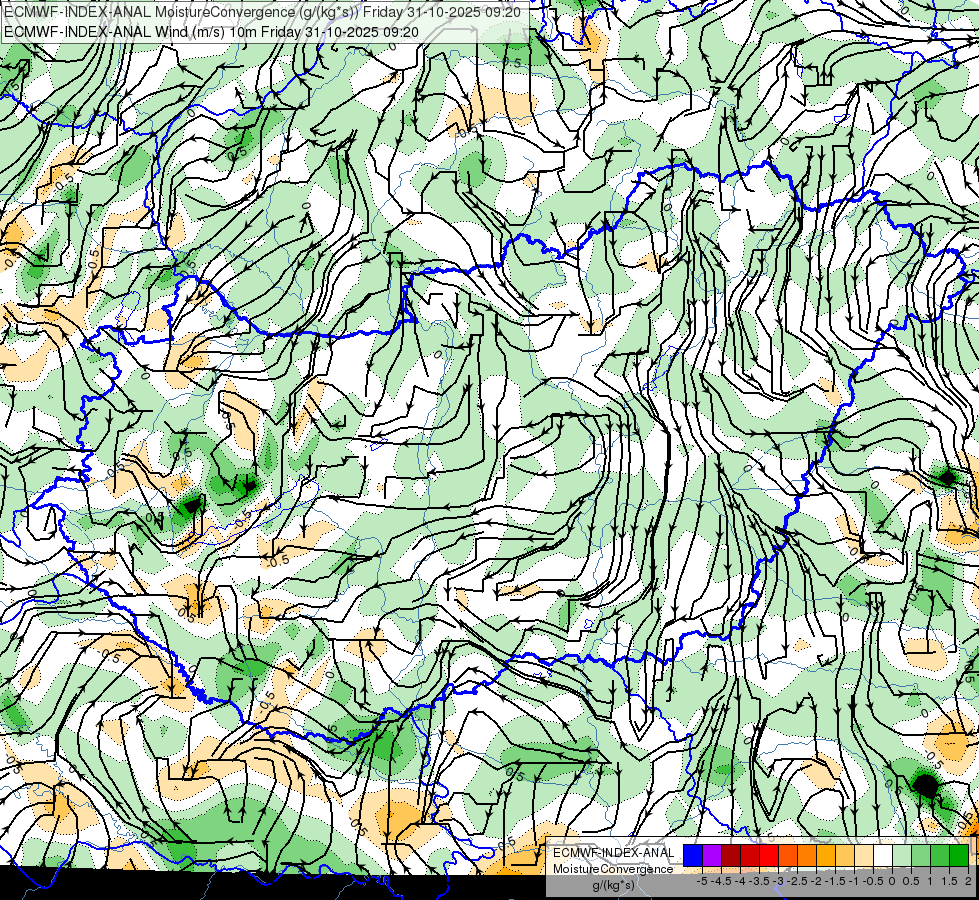Click the light orange swatch between -1.5 and -1
The height and width of the screenshot is (900, 979).
tap(845, 856)
